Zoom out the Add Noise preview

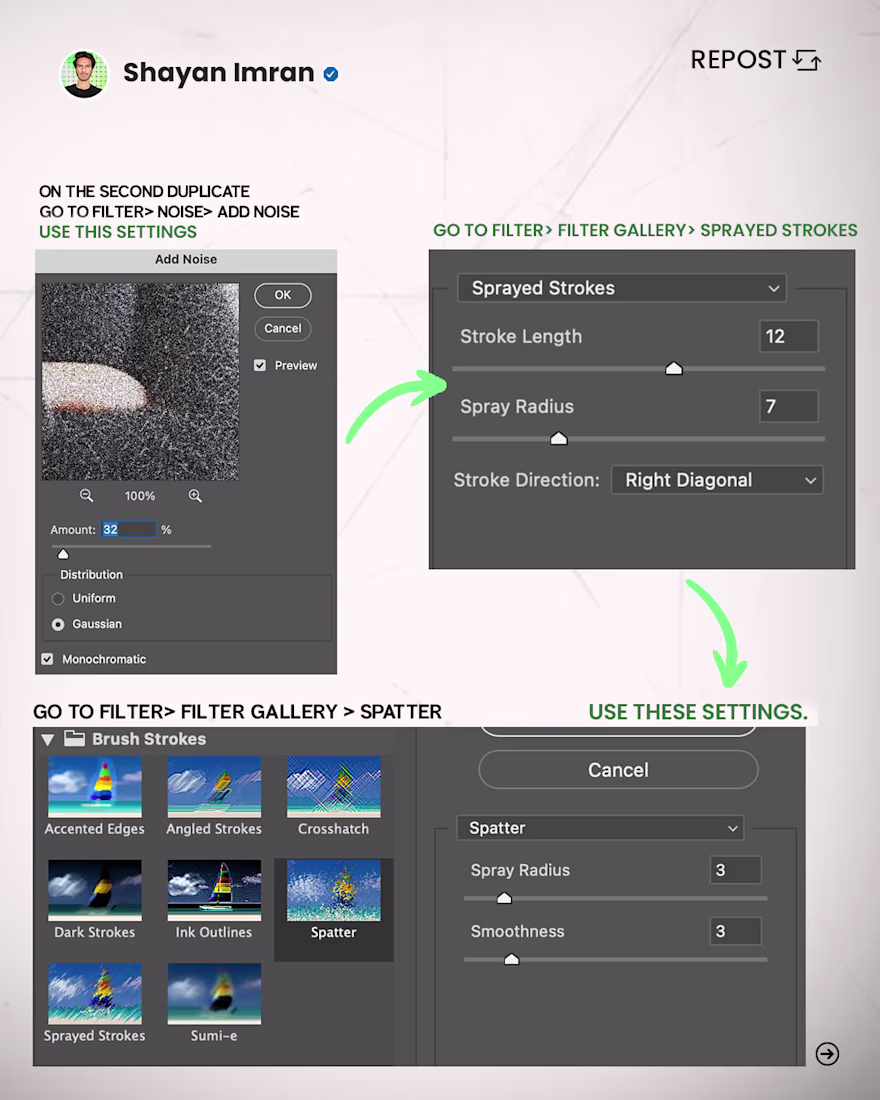[86, 495]
